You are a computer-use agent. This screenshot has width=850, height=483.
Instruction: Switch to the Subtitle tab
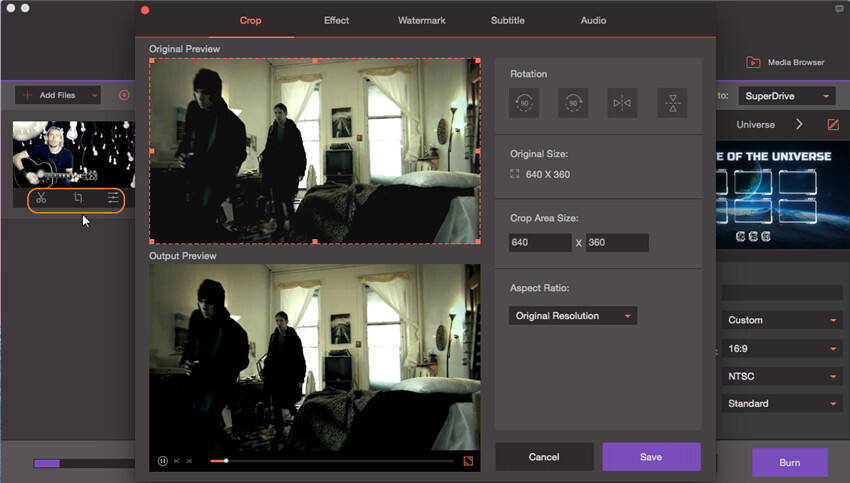508,21
